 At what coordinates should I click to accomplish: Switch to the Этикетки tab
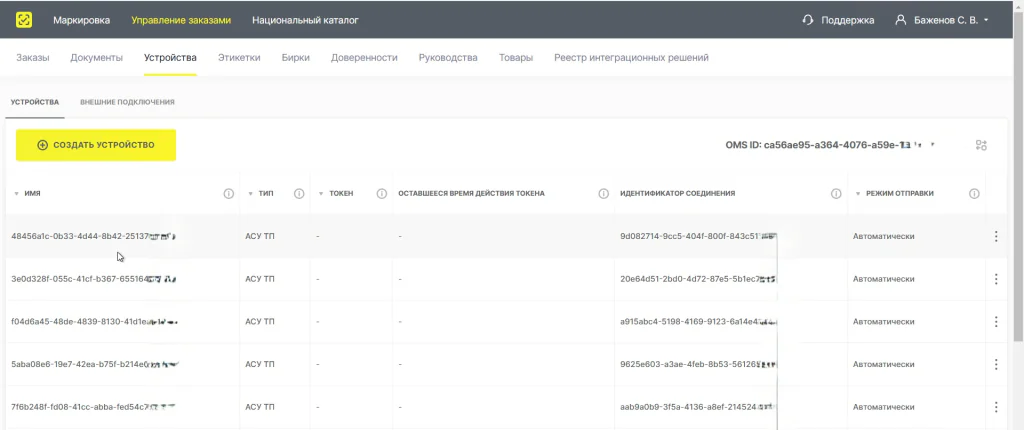click(239, 58)
